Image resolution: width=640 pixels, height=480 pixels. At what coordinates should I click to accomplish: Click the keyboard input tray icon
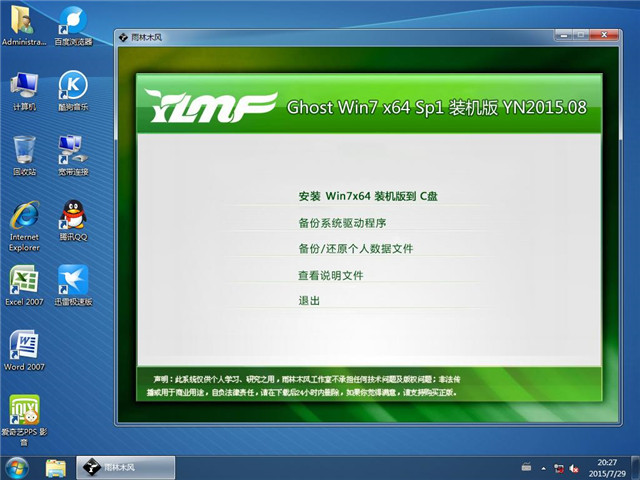pyautogui.click(x=527, y=467)
